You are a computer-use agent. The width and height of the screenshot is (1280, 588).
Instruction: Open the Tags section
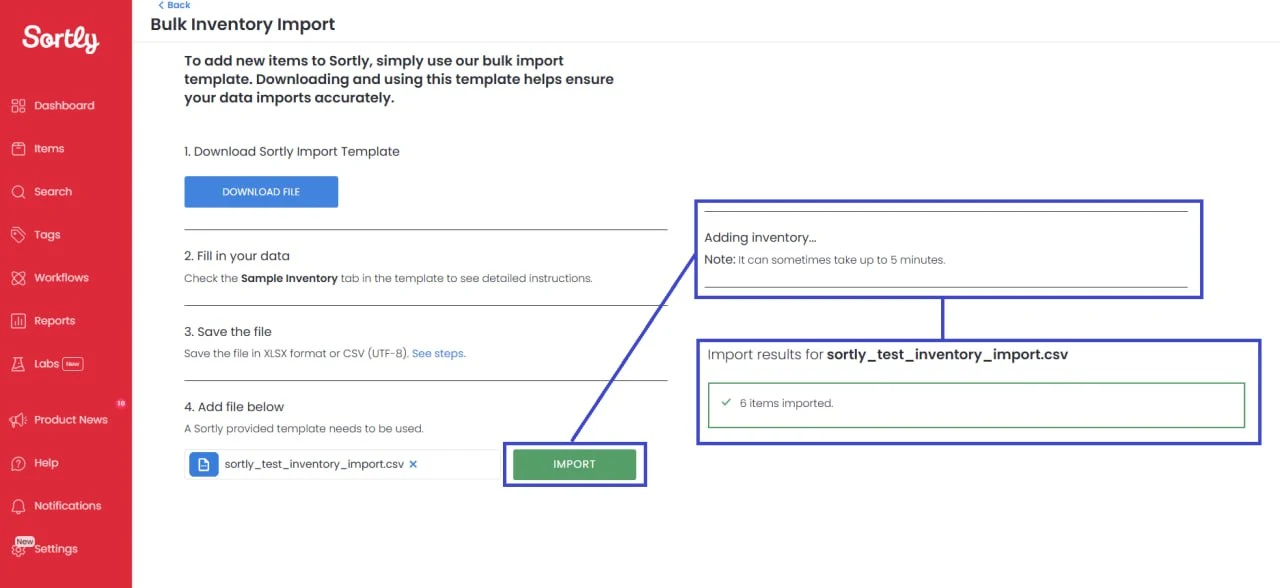[x=47, y=235]
